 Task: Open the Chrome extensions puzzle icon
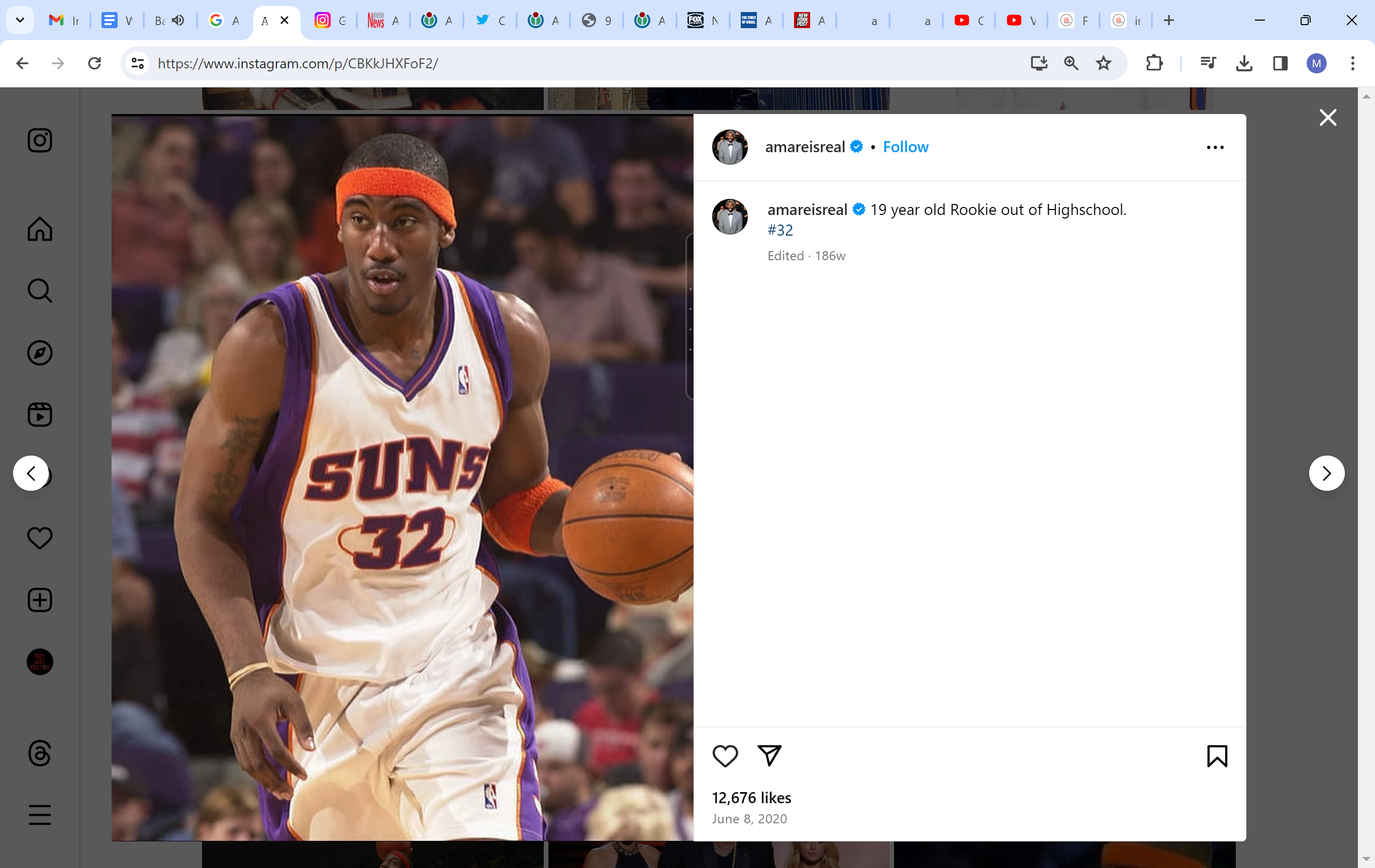(1154, 63)
